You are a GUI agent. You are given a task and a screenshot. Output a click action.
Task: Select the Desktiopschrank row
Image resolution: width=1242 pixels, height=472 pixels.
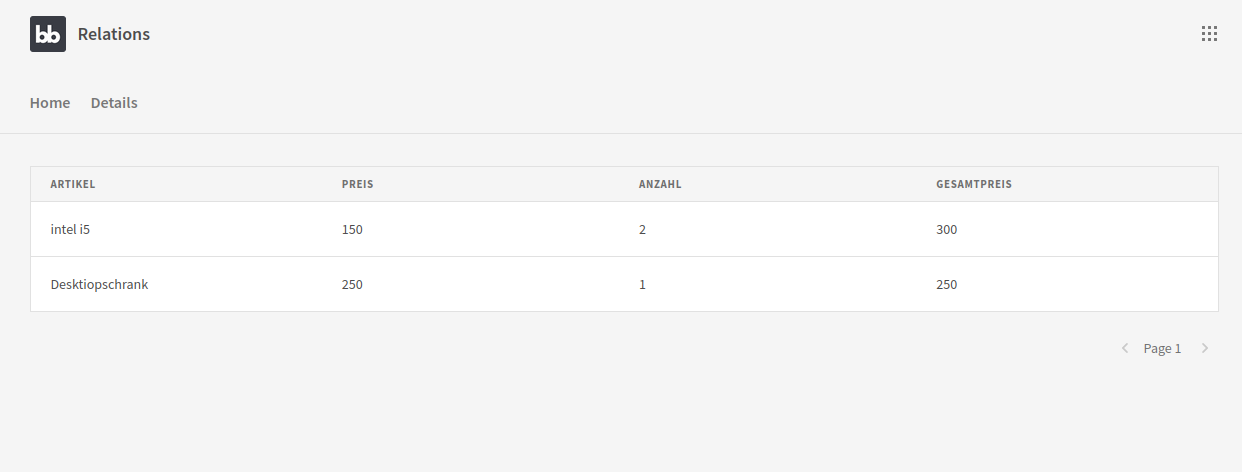coord(99,285)
